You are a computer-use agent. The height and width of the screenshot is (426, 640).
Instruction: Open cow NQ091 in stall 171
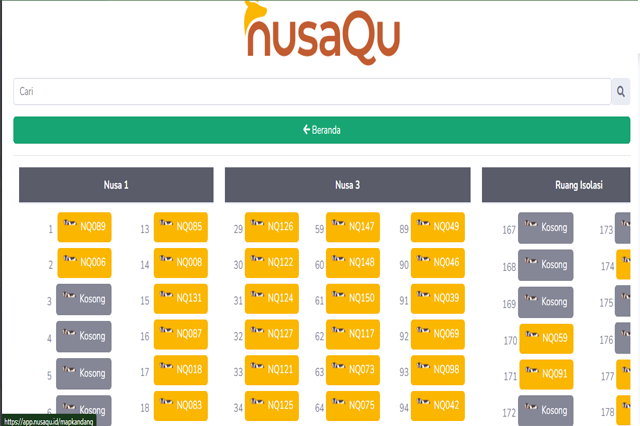[547, 374]
